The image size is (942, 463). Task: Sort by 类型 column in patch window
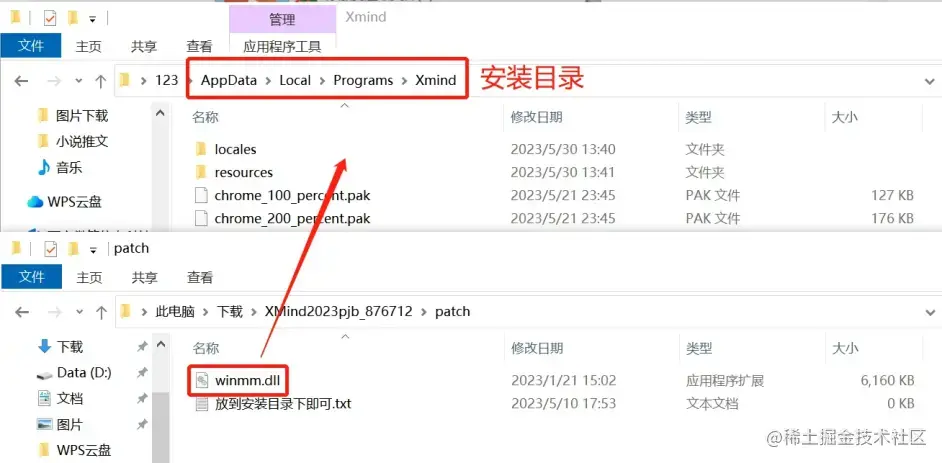pos(699,348)
